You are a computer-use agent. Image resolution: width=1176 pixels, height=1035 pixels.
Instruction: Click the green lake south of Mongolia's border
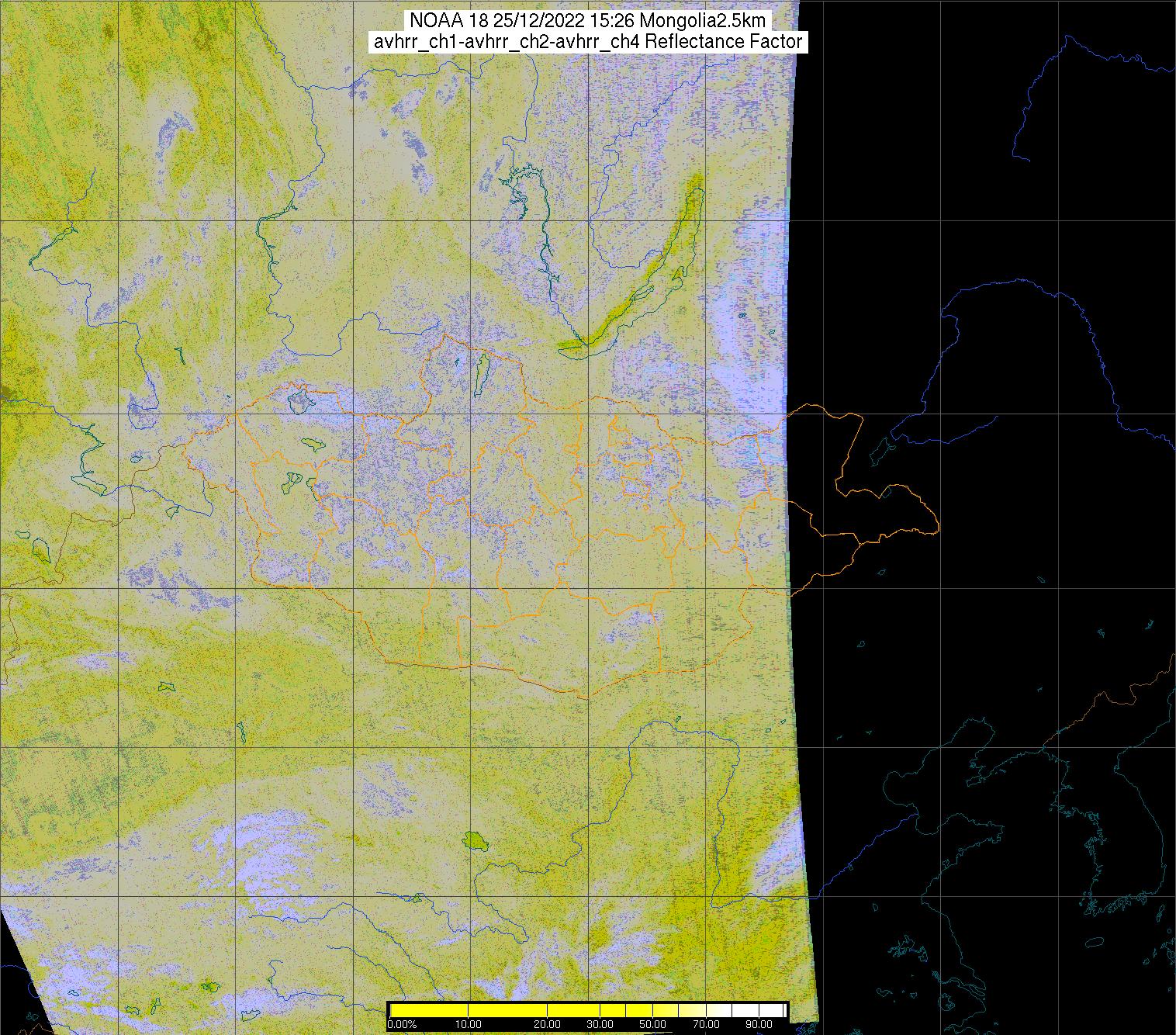[x=472, y=839]
